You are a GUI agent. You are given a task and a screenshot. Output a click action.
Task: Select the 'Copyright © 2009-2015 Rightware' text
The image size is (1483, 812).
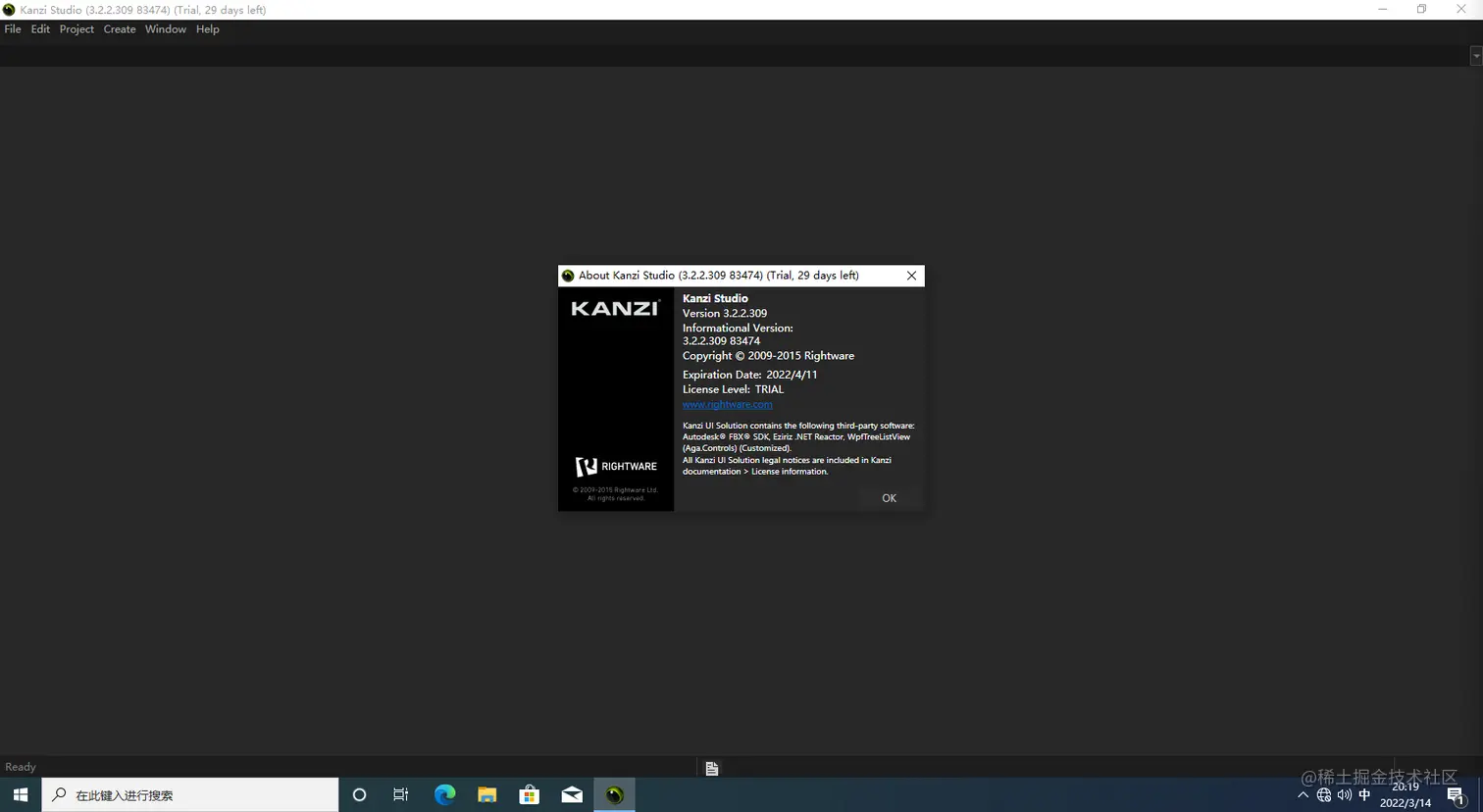pyautogui.click(x=768, y=356)
